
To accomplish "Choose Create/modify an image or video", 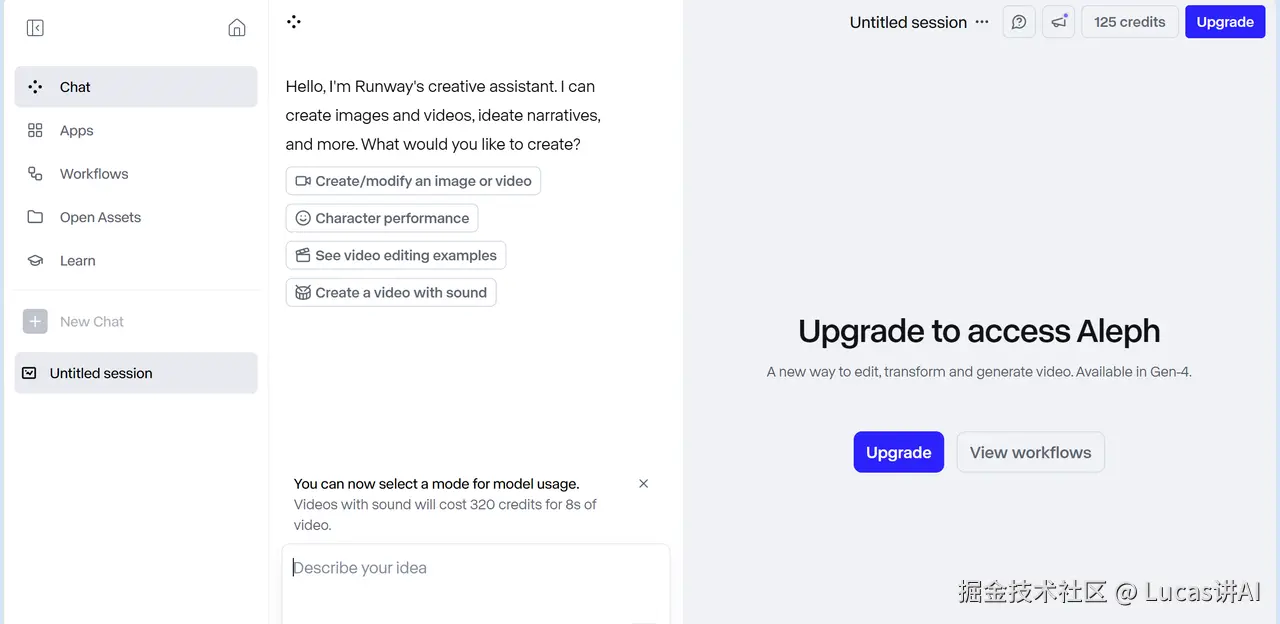I will point(413,181).
